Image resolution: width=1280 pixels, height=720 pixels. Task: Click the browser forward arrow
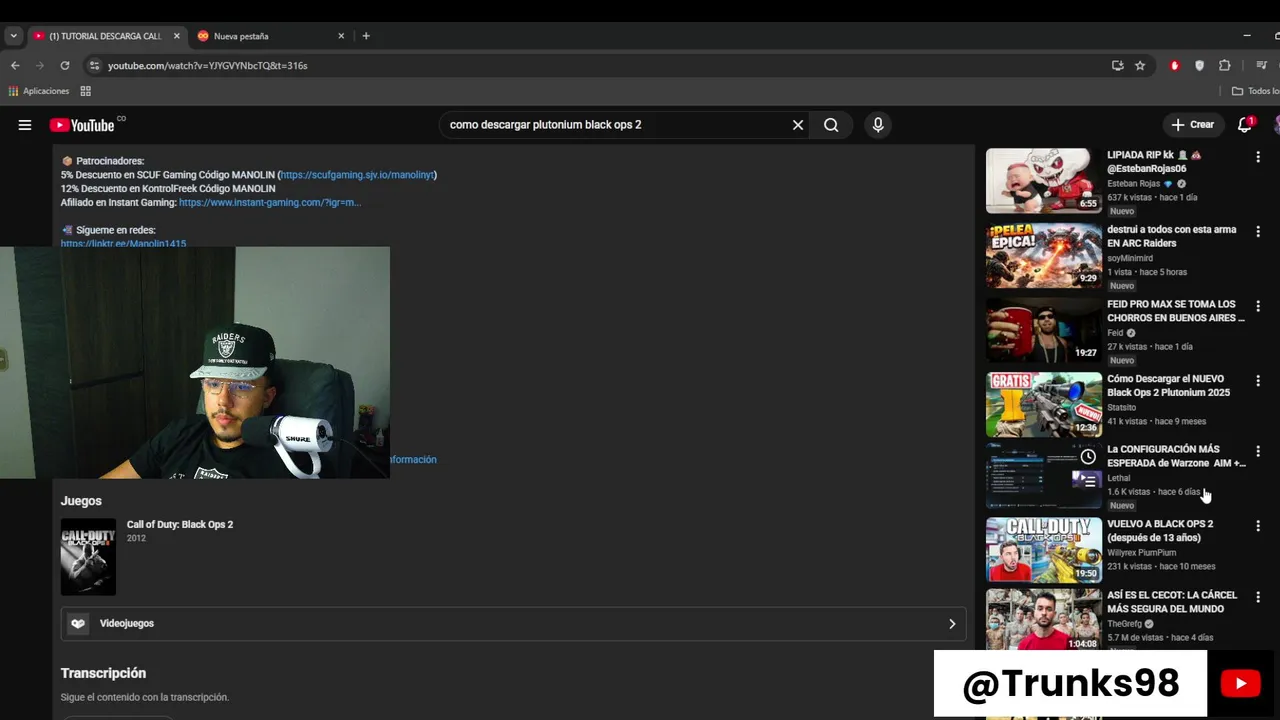40,65
